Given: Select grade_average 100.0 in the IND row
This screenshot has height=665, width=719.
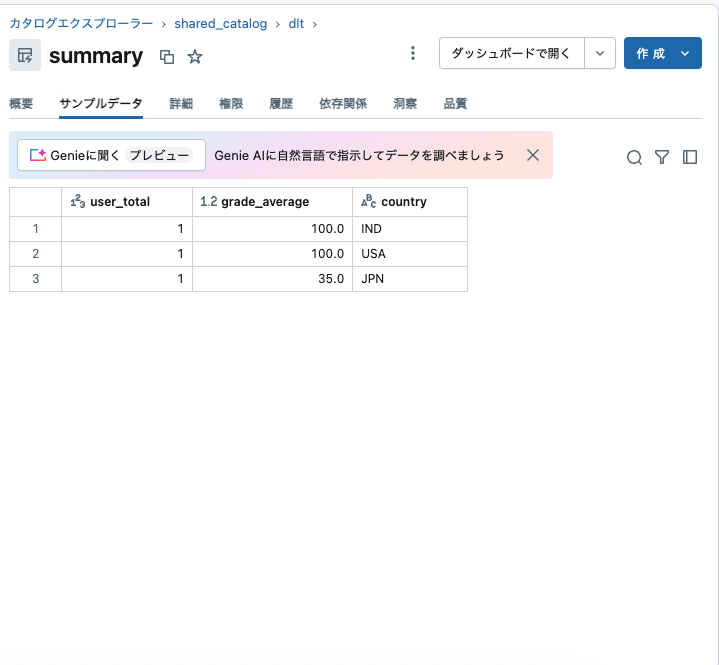Looking at the screenshot, I should 272,229.
